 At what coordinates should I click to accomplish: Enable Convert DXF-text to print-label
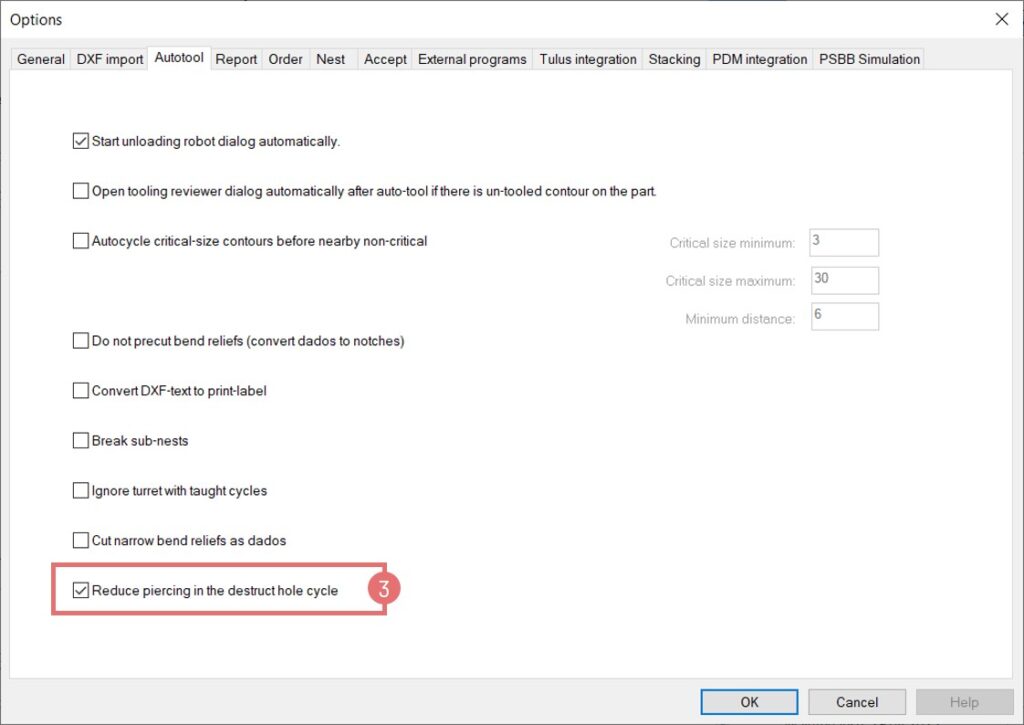pos(81,391)
